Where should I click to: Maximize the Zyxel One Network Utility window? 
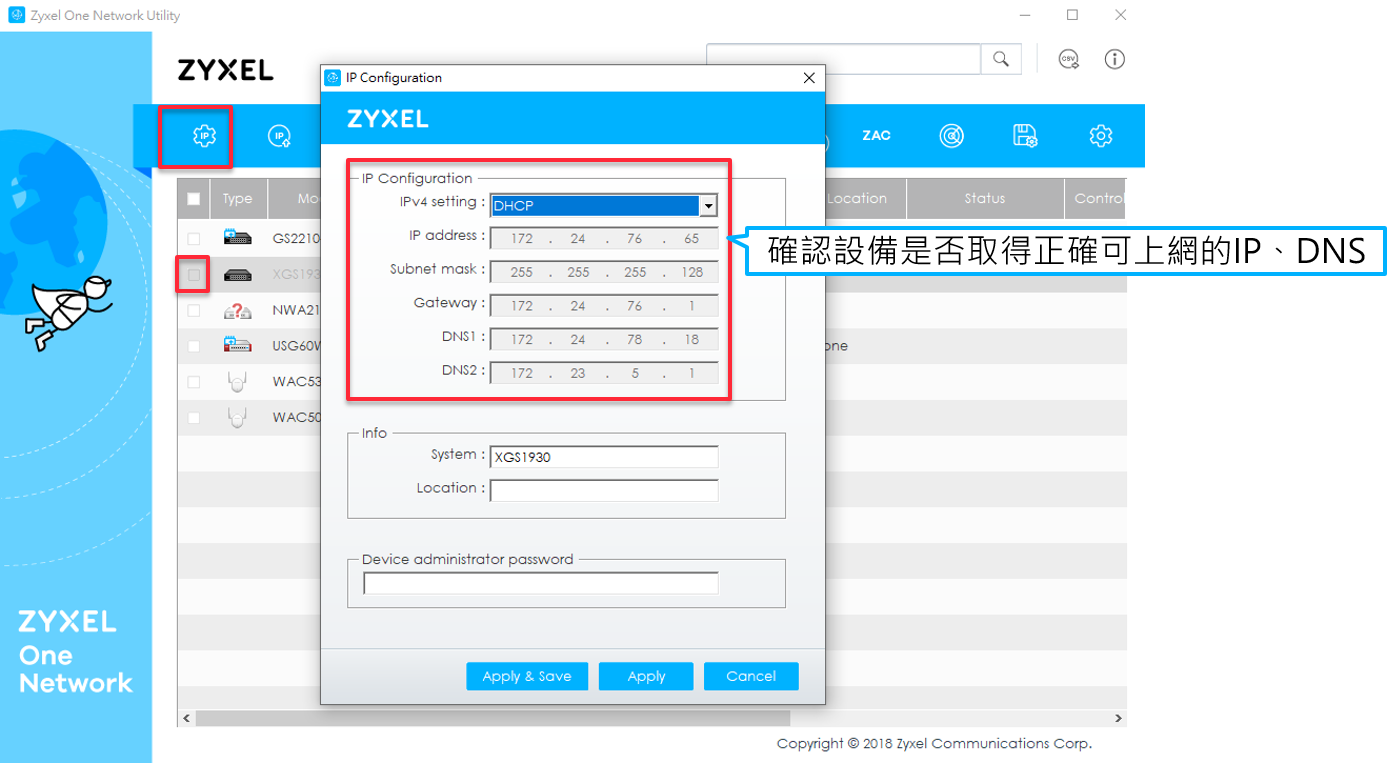point(1072,15)
